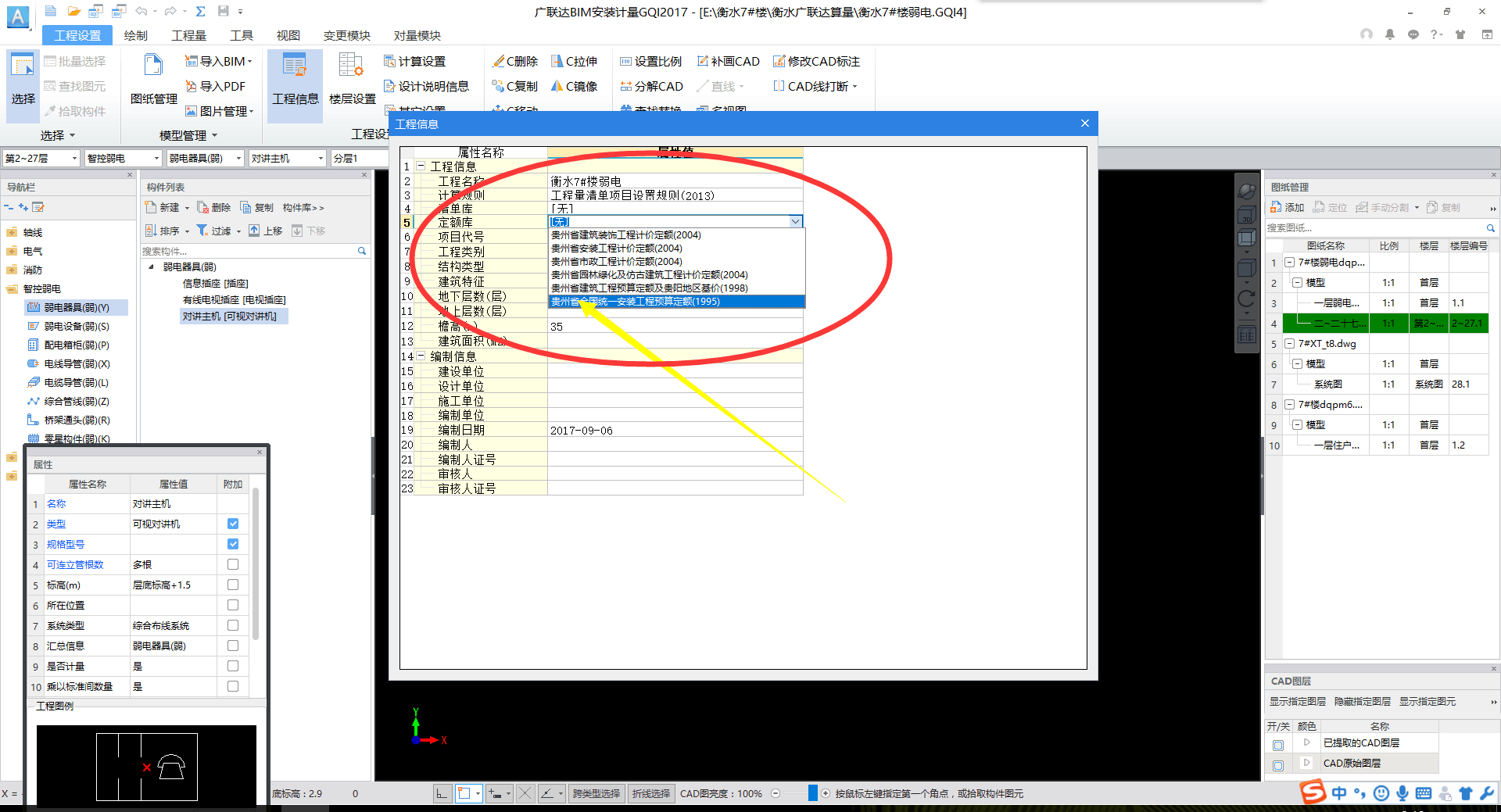
Task: Click C删除 tool
Action: (x=515, y=61)
